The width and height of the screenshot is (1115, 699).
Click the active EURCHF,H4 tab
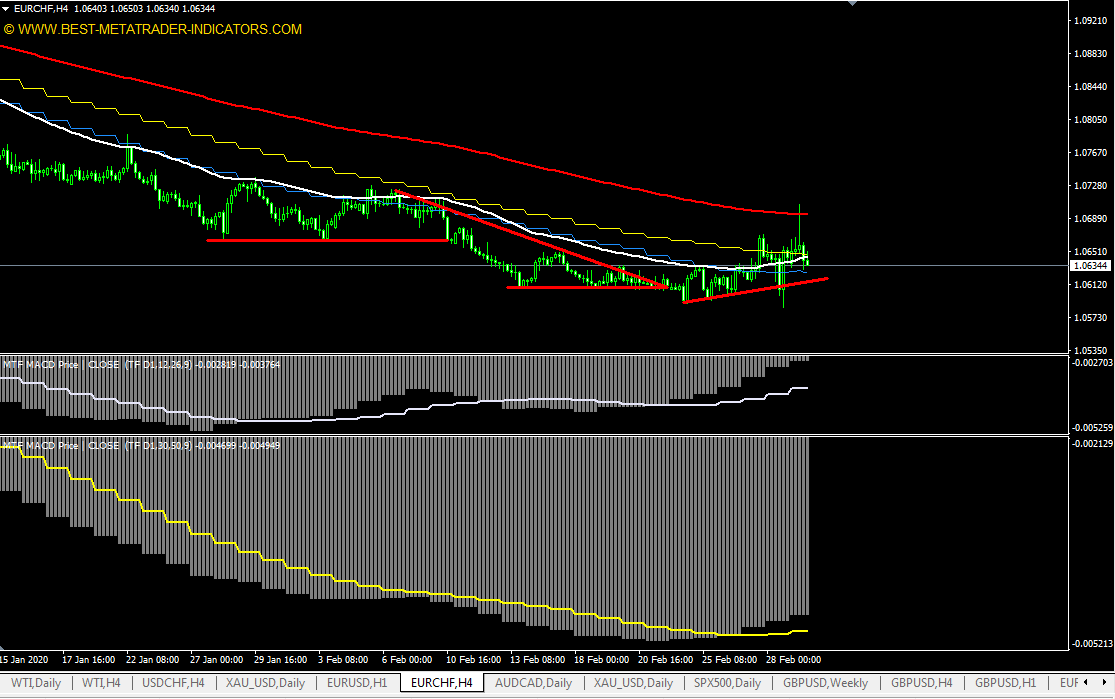pos(441,683)
